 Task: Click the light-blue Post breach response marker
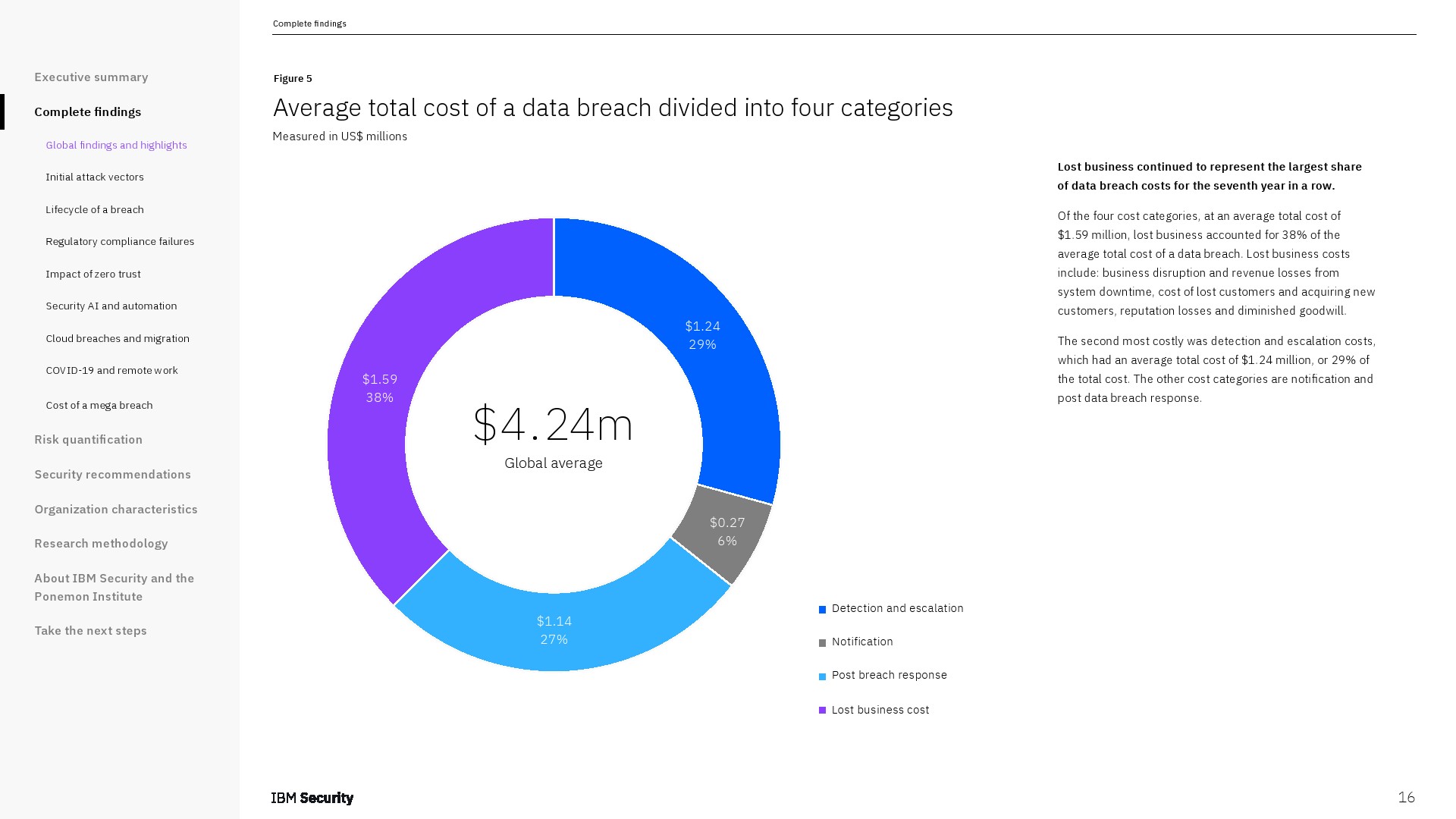tap(822, 676)
